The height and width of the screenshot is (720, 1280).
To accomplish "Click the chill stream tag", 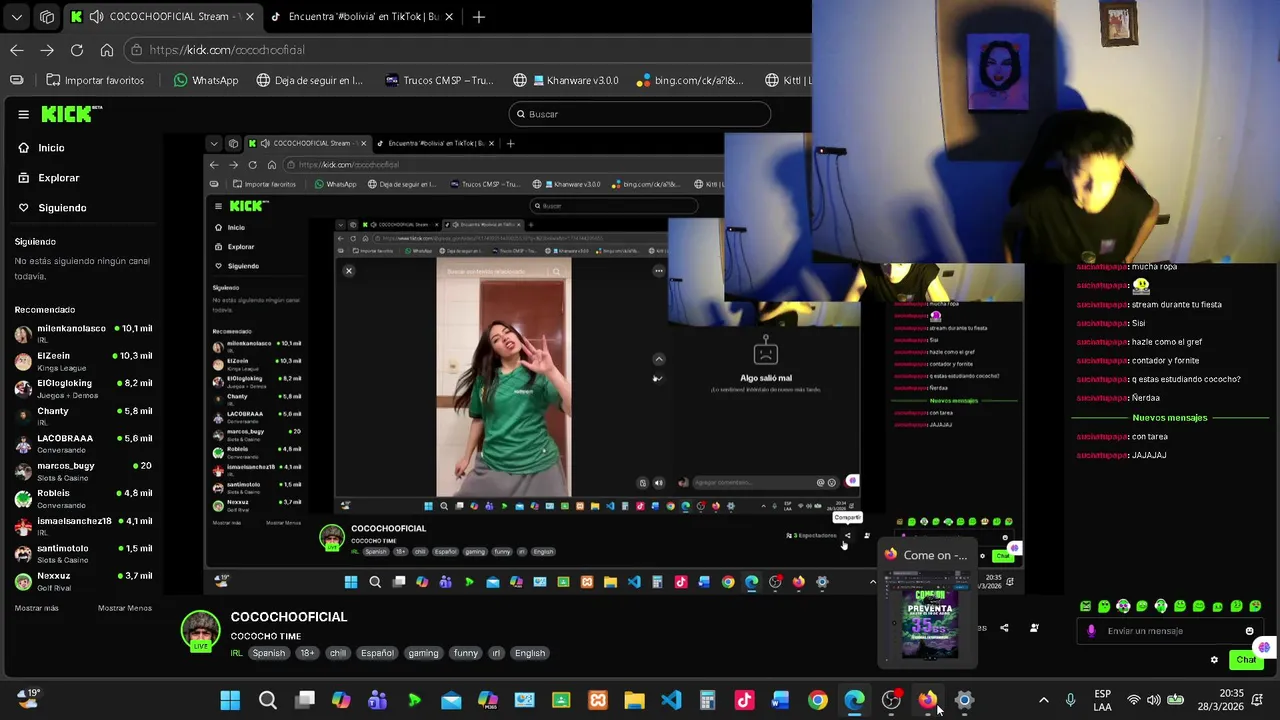I will coord(338,653).
